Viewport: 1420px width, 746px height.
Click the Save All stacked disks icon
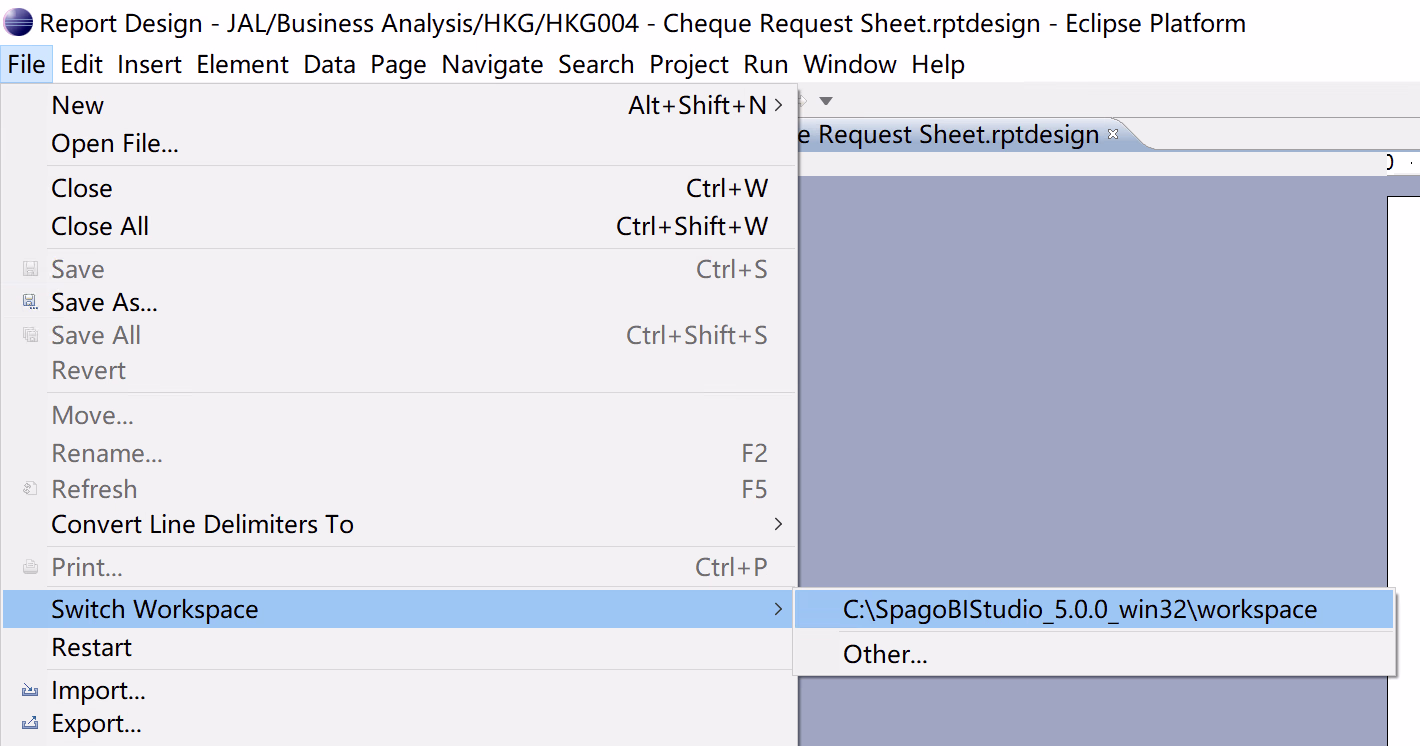[x=30, y=336]
